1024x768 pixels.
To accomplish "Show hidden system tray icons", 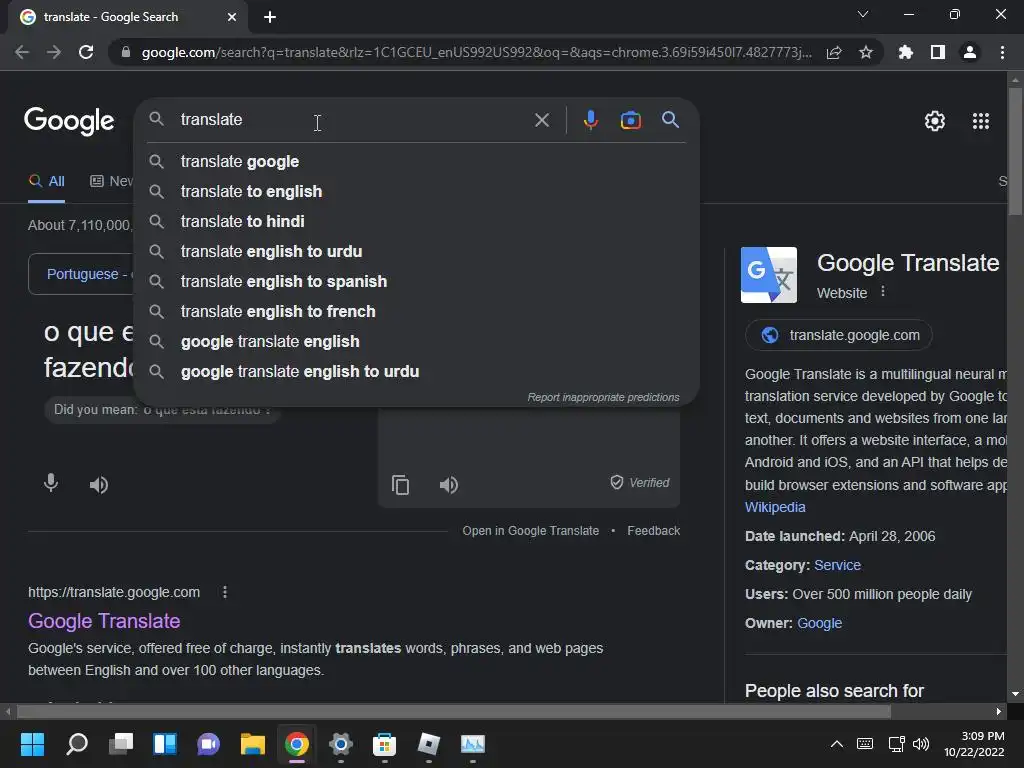I will [x=837, y=744].
